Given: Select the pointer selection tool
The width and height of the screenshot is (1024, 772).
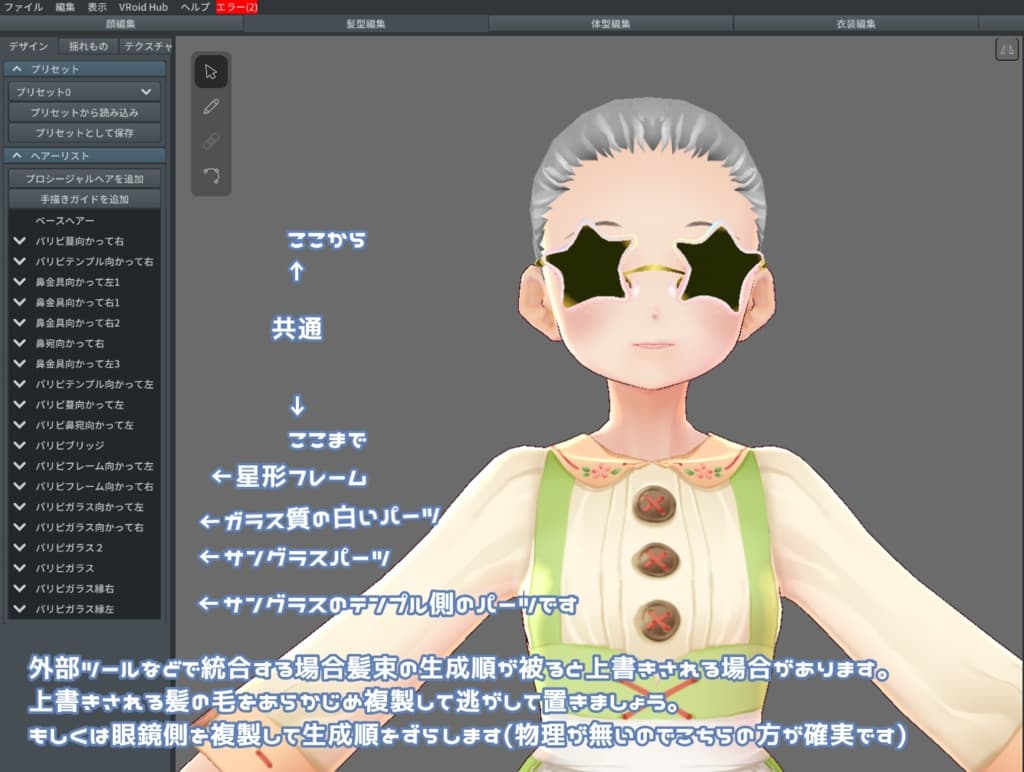Looking at the screenshot, I should (x=211, y=71).
